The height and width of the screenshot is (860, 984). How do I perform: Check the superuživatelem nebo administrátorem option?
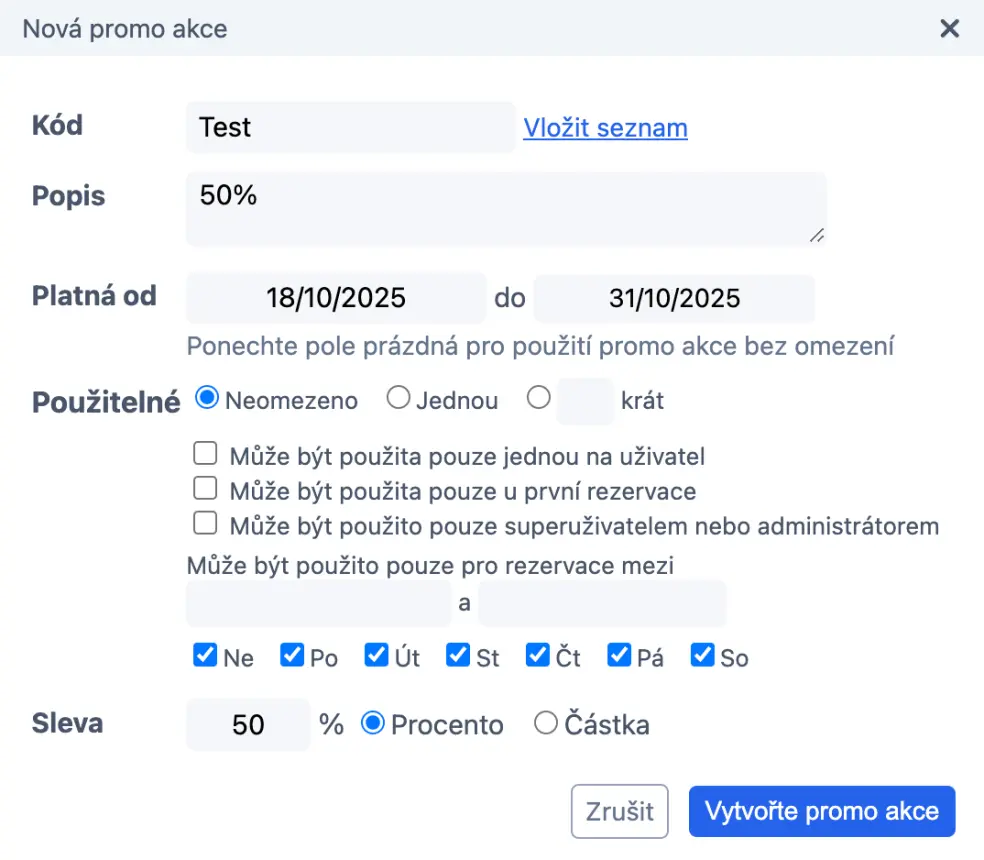pyautogui.click(x=205, y=524)
